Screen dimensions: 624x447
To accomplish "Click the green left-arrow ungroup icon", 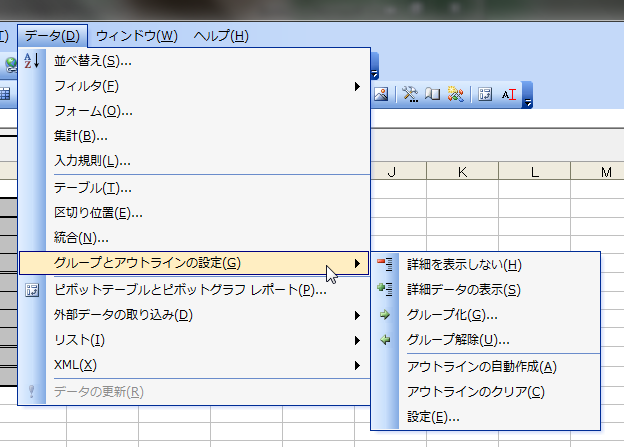I will coord(385,340).
